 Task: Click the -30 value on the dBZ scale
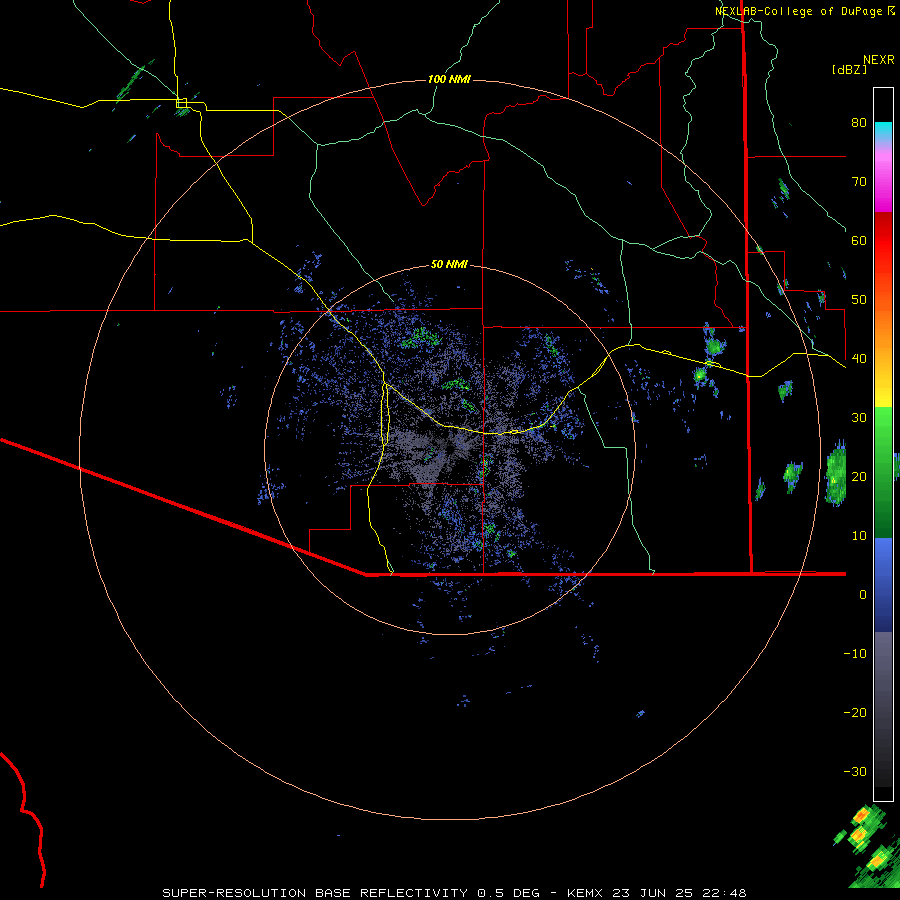click(855, 773)
